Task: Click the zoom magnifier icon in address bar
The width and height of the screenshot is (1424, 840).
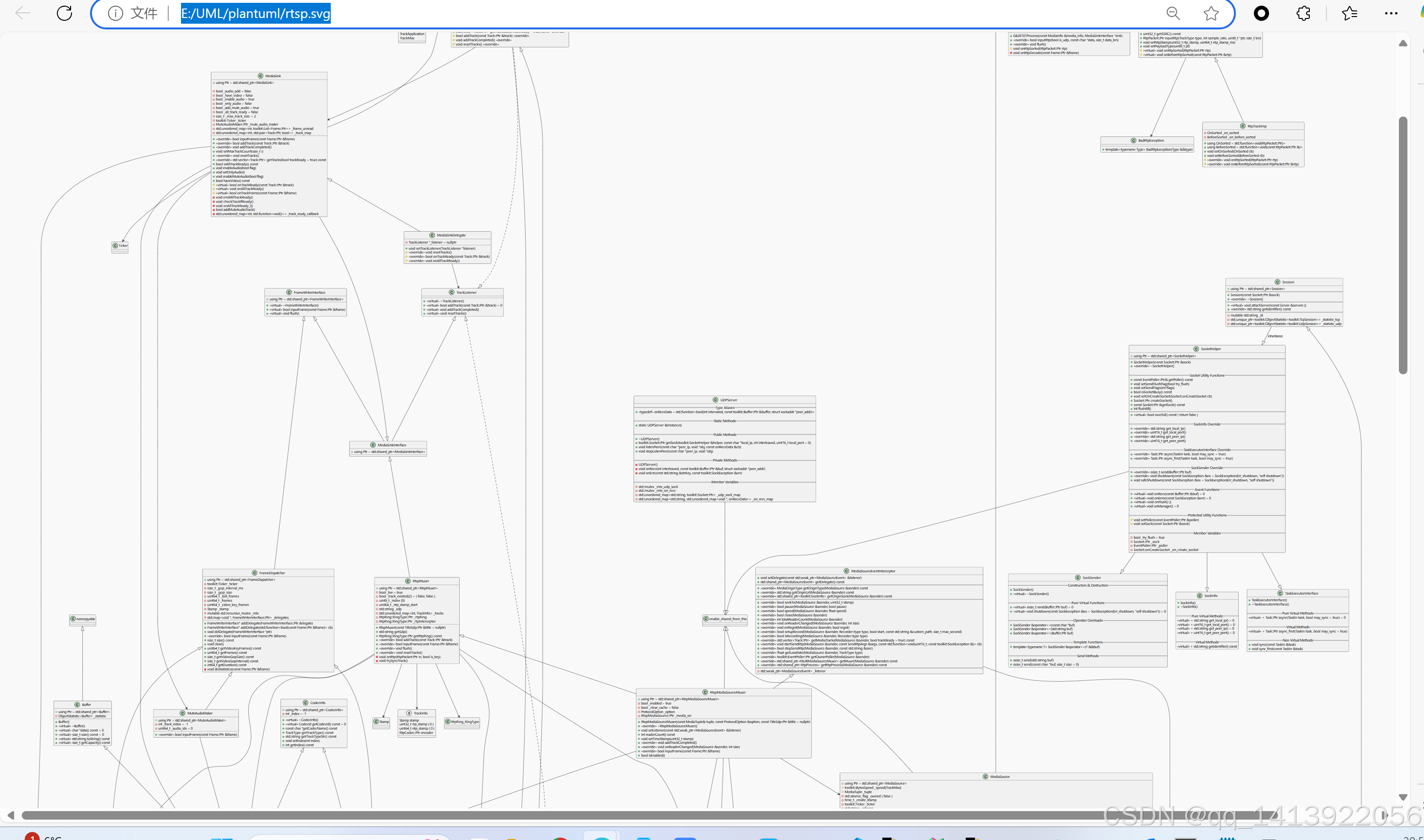Action: click(x=1173, y=13)
